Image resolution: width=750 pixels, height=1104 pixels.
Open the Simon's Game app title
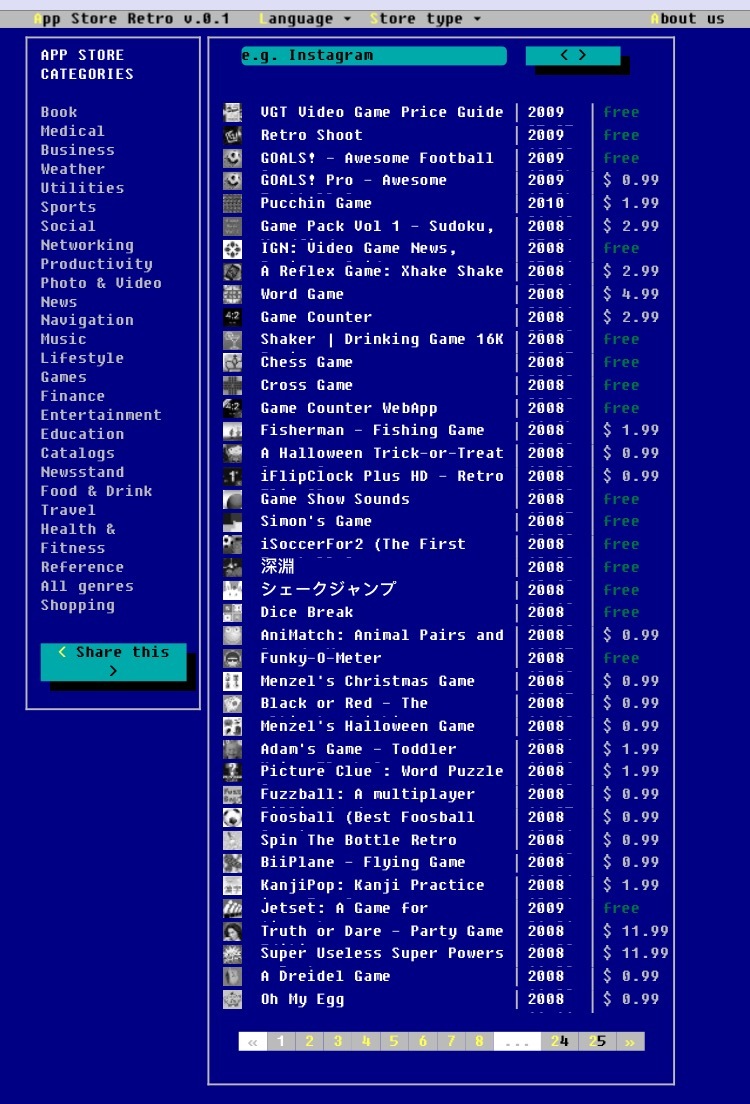315,521
